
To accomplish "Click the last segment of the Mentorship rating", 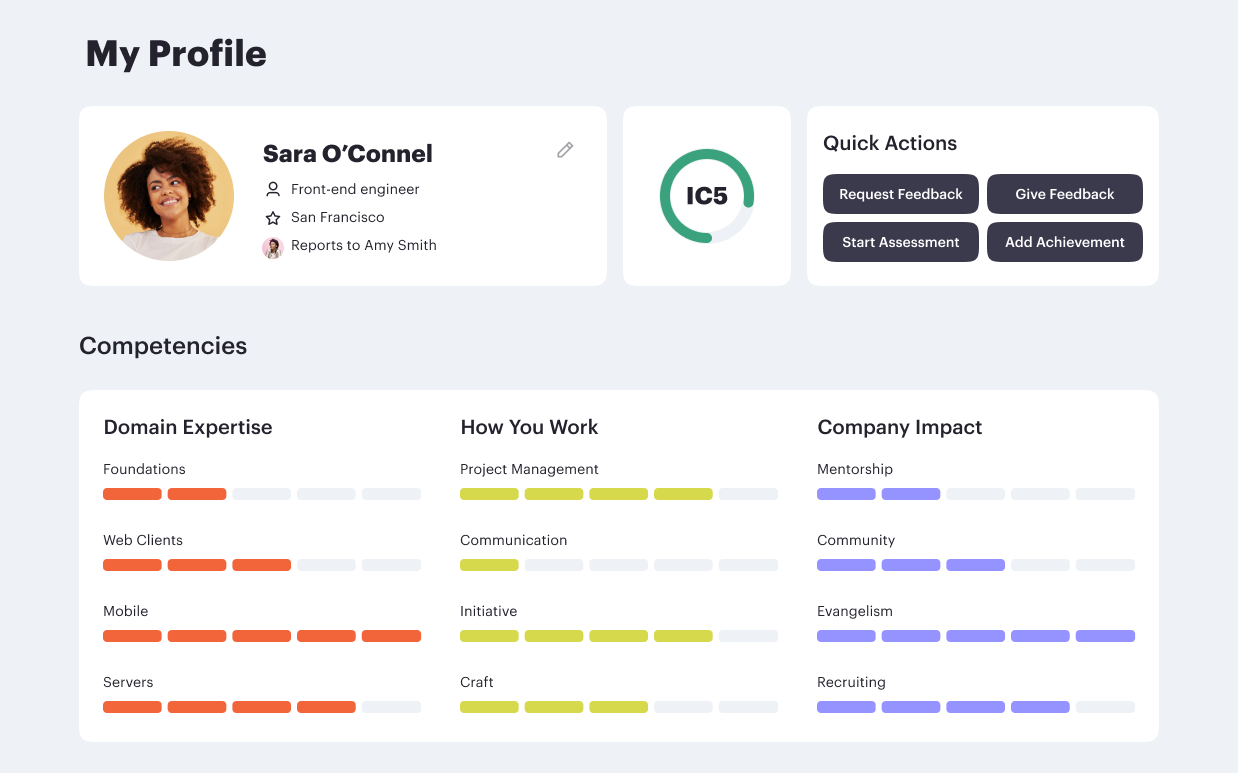I will point(1104,493).
